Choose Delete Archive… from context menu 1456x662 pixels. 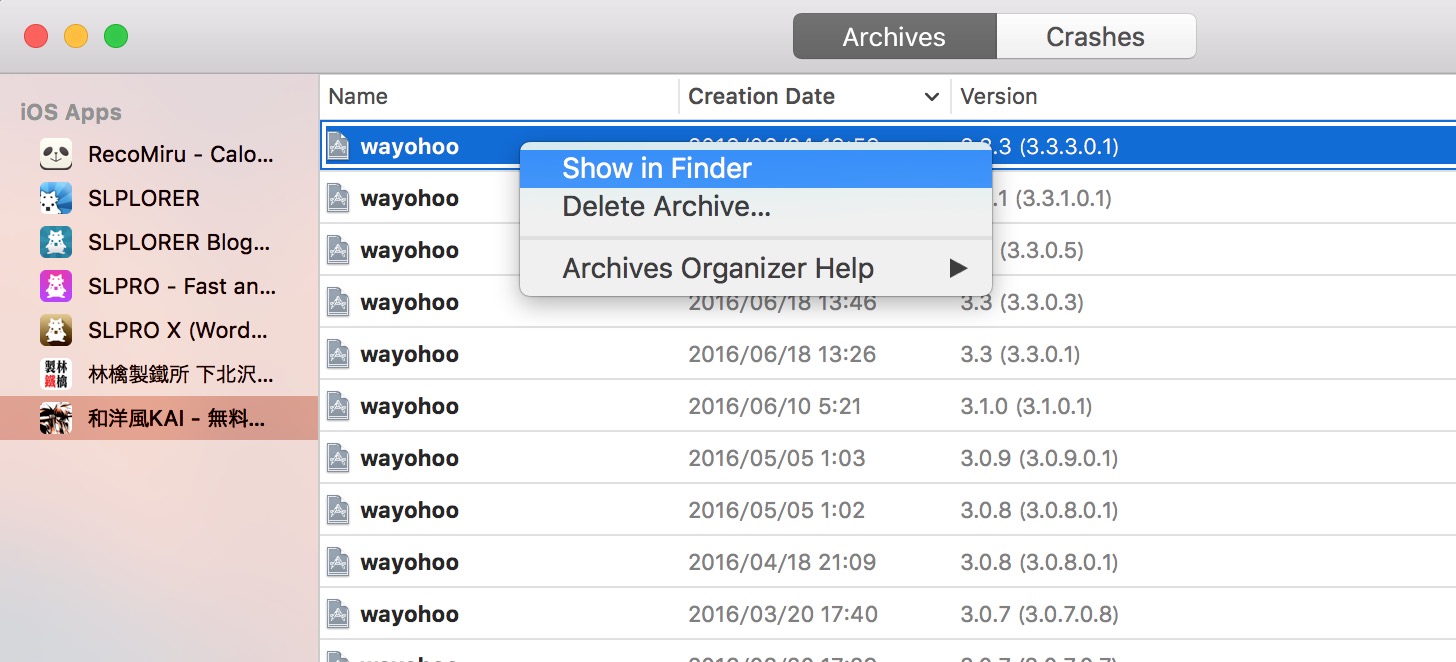(x=755, y=207)
